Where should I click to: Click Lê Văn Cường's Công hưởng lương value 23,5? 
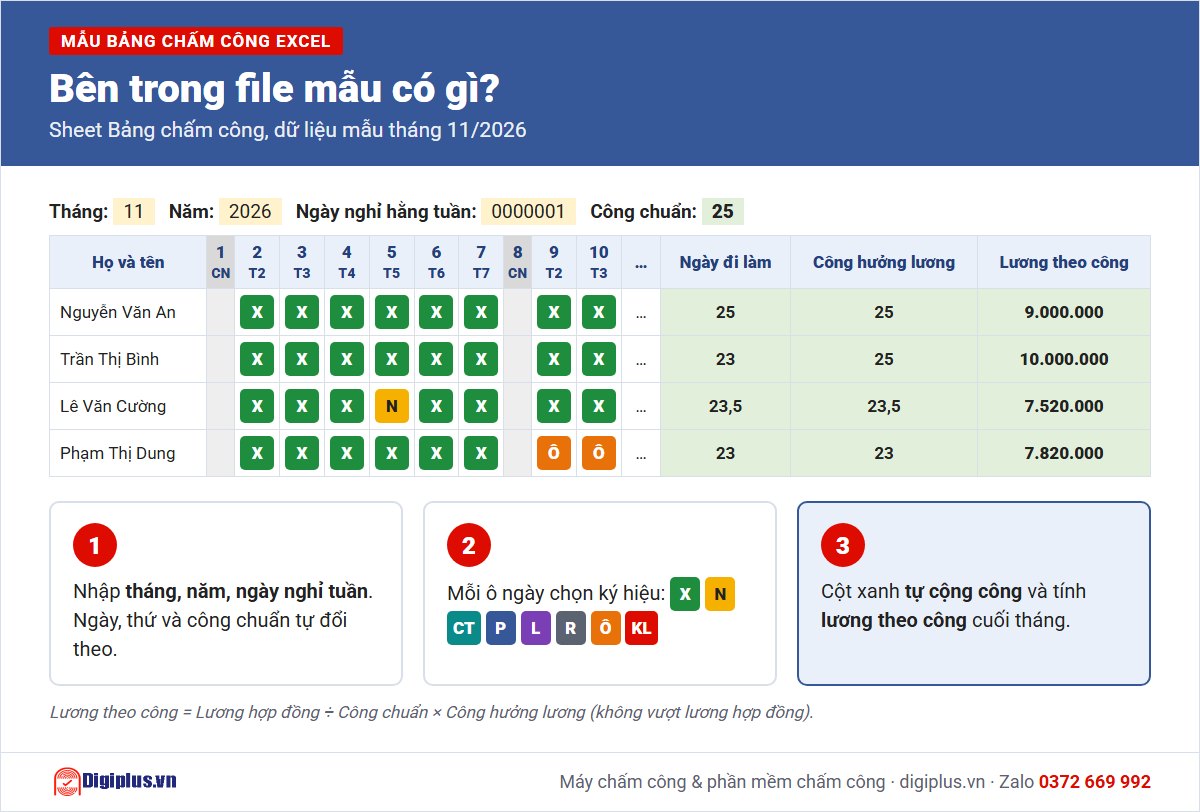884,406
